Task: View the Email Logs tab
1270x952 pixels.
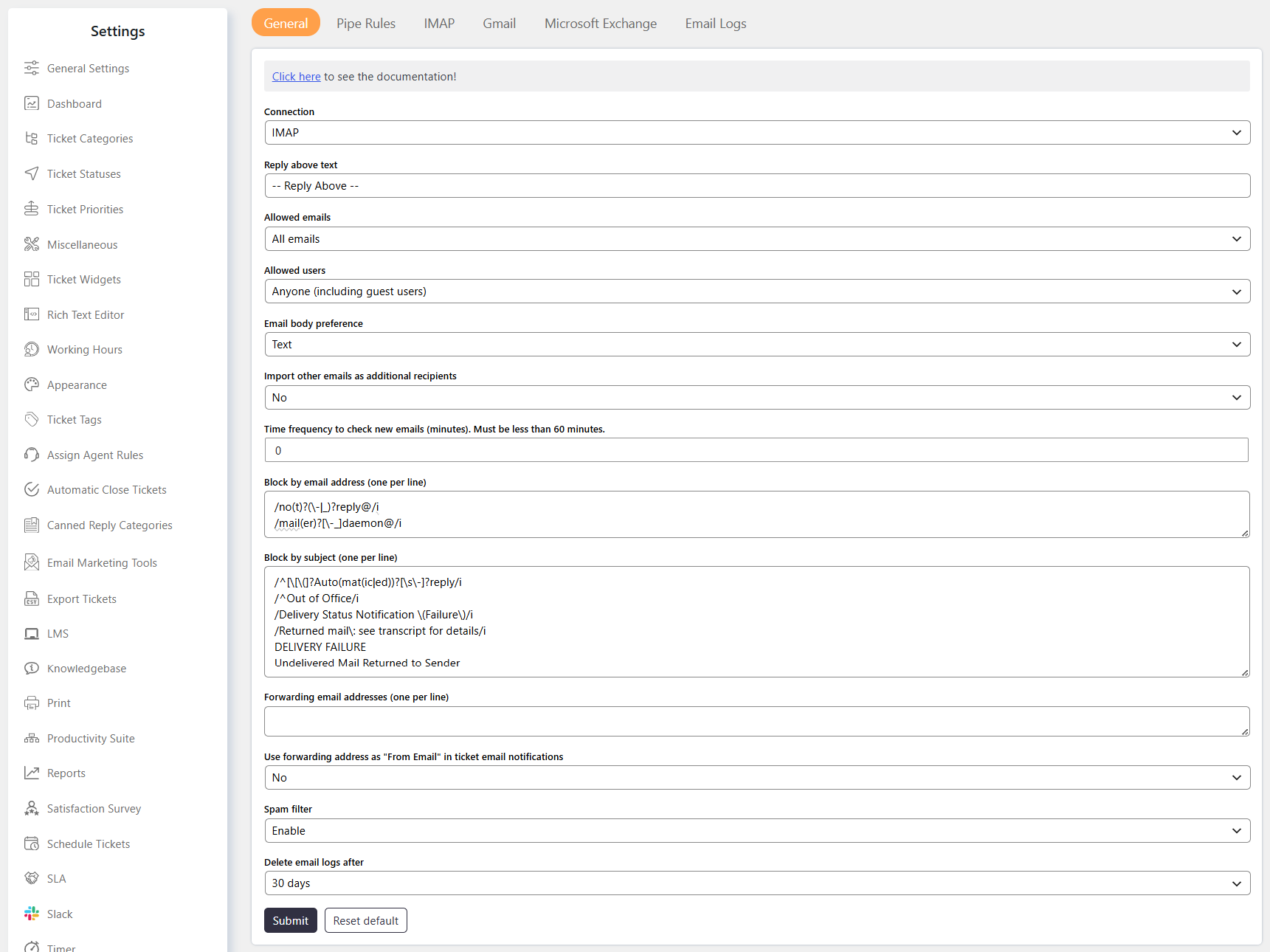Action: (716, 23)
